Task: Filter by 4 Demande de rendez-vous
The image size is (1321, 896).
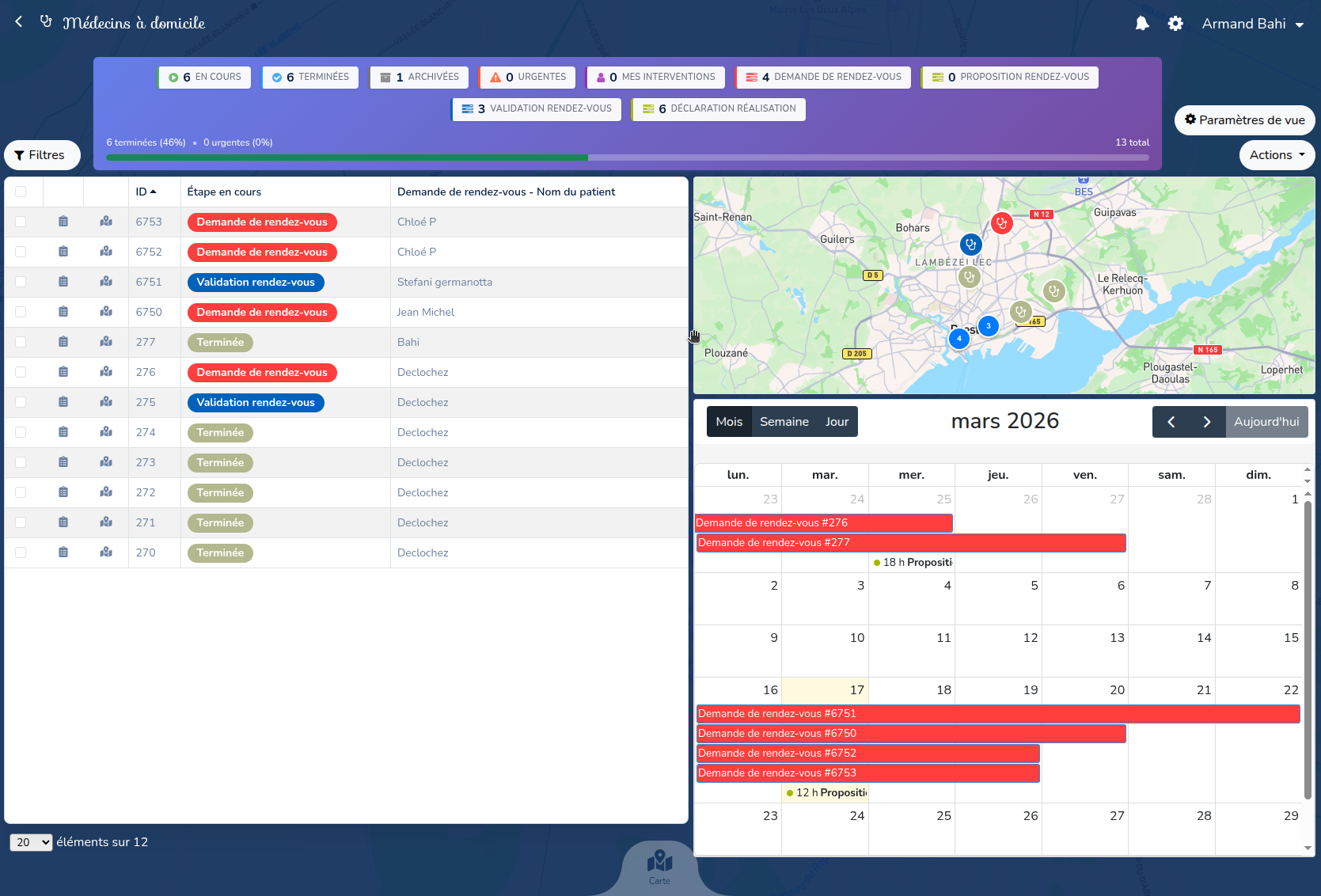Action: tap(823, 77)
